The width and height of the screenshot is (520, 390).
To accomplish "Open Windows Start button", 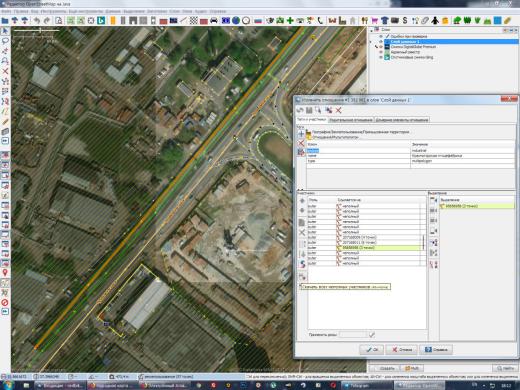I will [7, 385].
